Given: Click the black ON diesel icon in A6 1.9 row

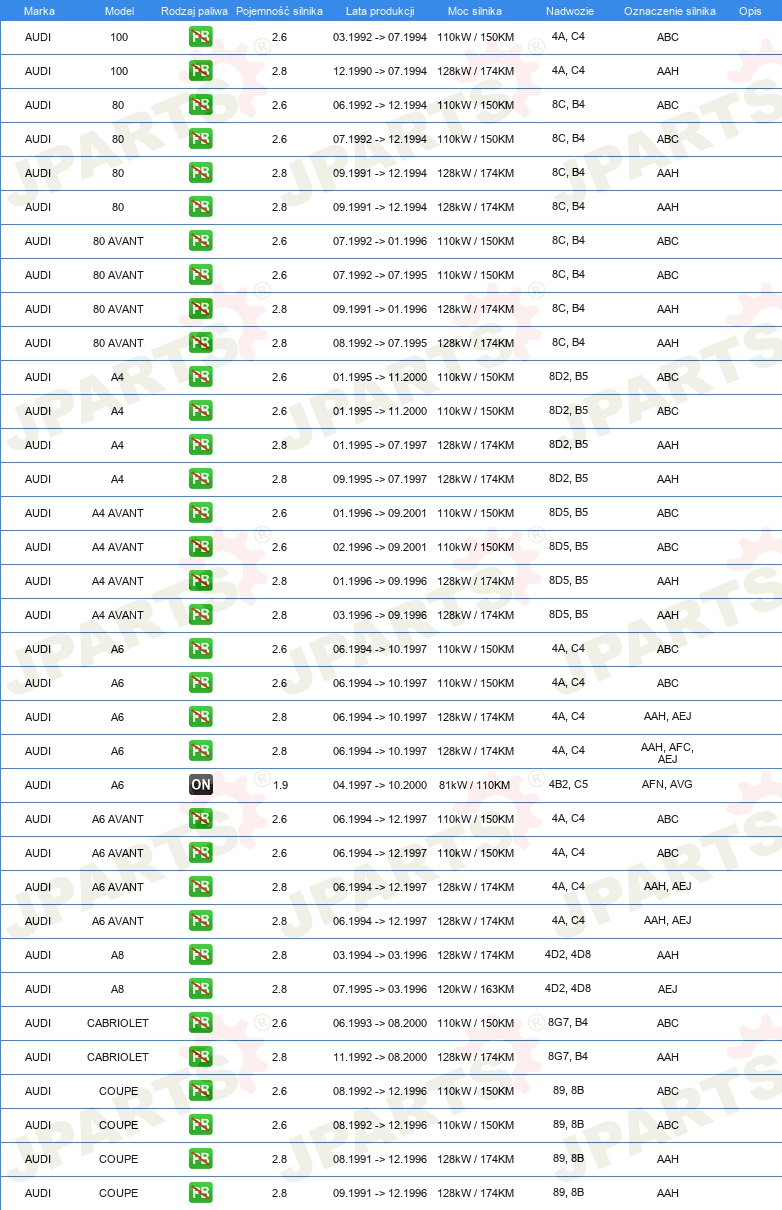Looking at the screenshot, I should pyautogui.click(x=201, y=785).
